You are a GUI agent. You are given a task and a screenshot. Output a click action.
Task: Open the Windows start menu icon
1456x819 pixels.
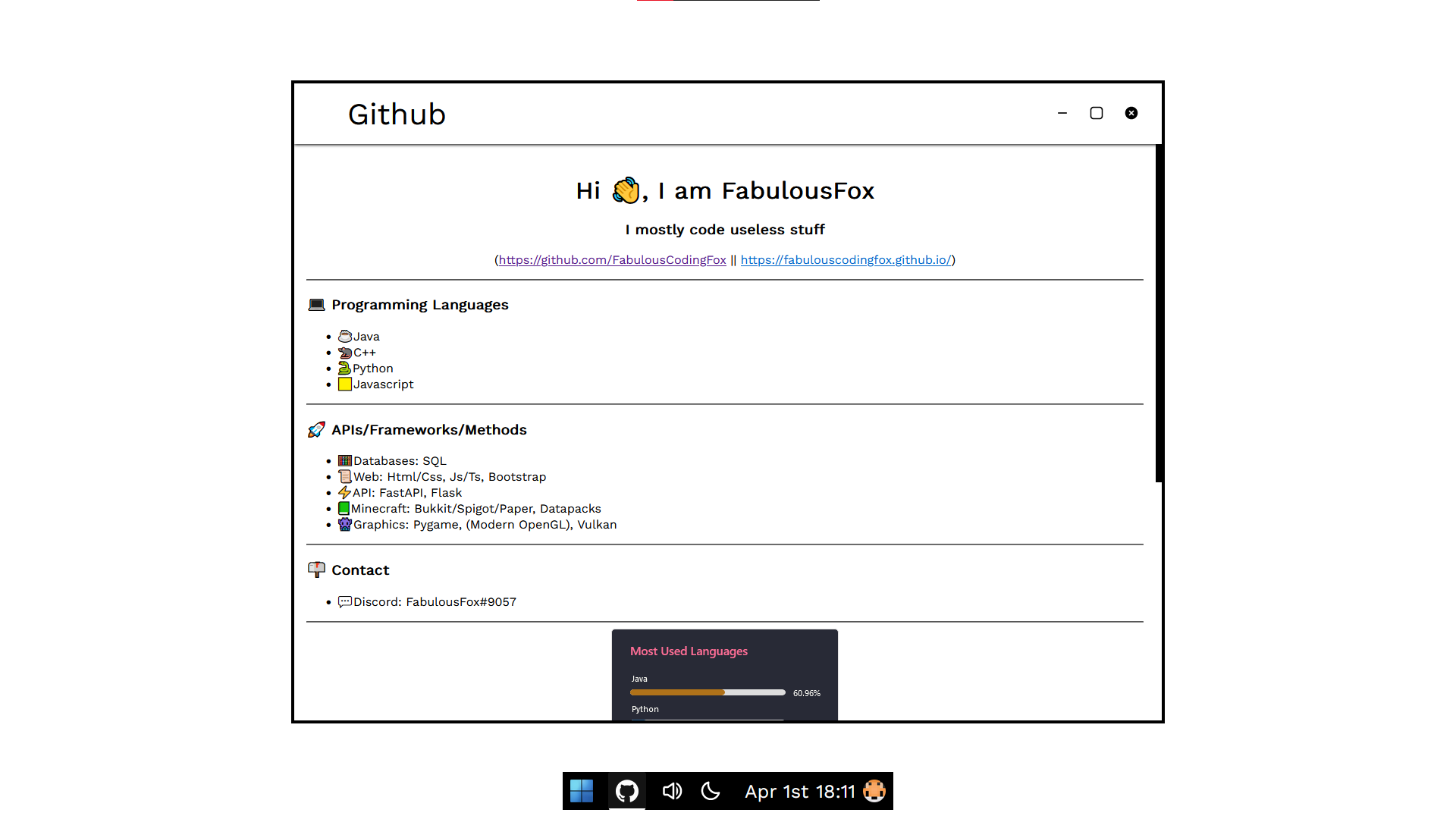(x=582, y=791)
